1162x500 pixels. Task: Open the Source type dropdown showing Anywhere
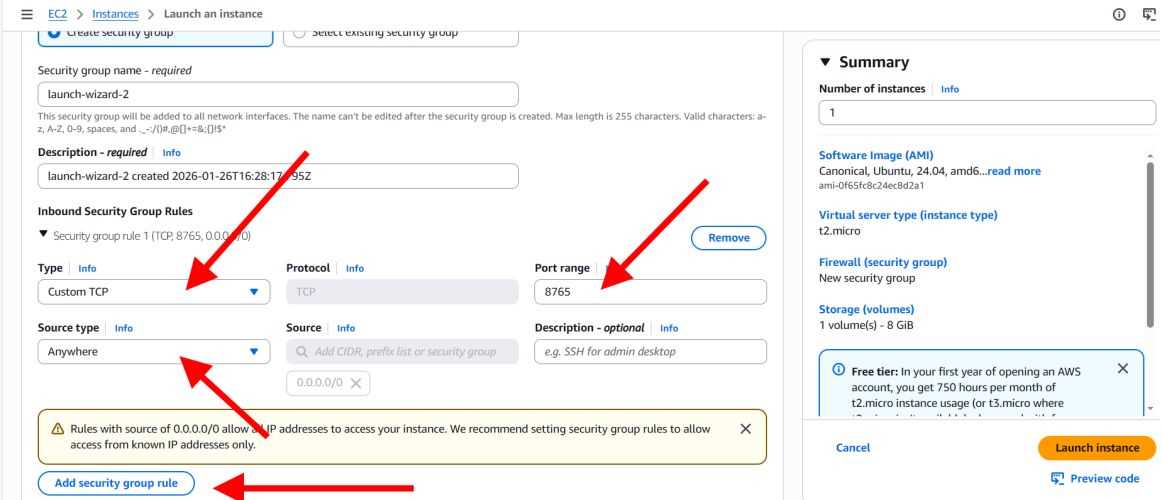(154, 352)
